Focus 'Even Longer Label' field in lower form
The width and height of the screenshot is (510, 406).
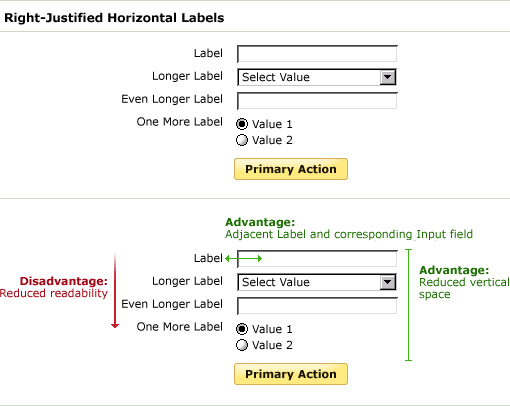(317, 306)
